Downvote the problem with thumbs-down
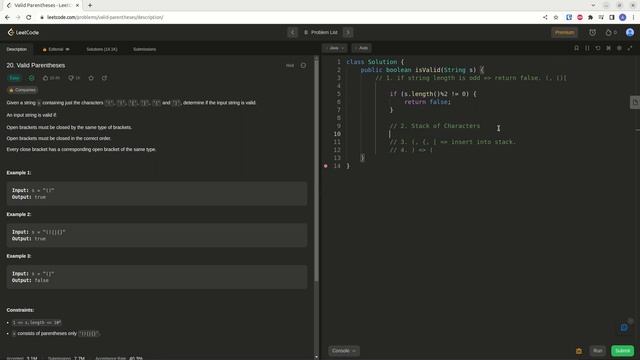Viewport: 640px width, 360px height. coord(74,78)
